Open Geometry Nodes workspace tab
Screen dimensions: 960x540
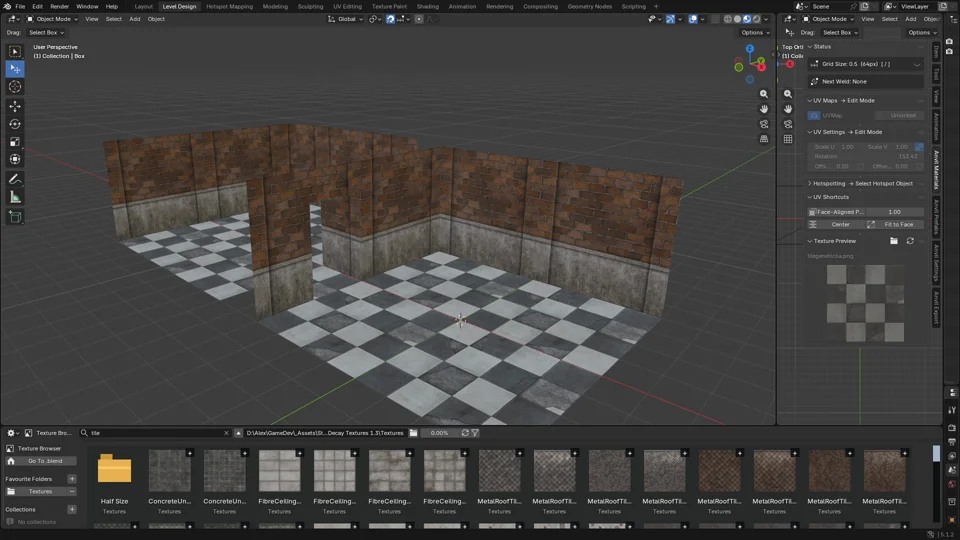tap(590, 6)
